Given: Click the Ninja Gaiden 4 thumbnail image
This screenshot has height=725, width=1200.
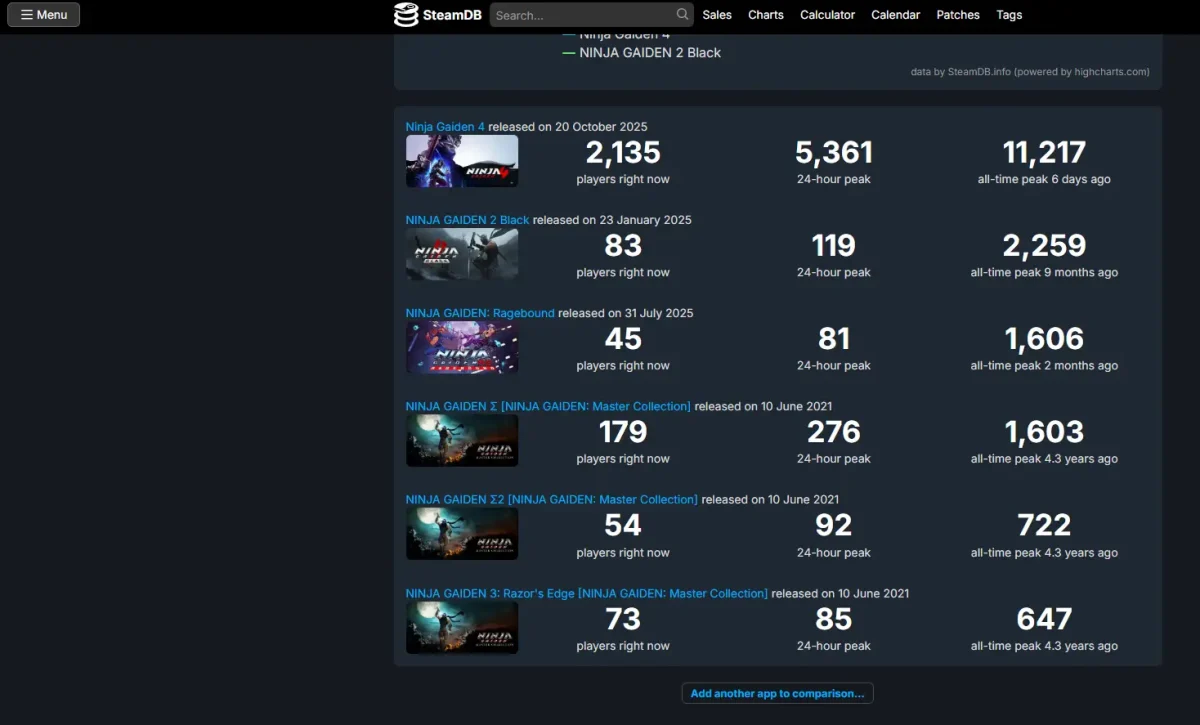Looking at the screenshot, I should tap(462, 161).
